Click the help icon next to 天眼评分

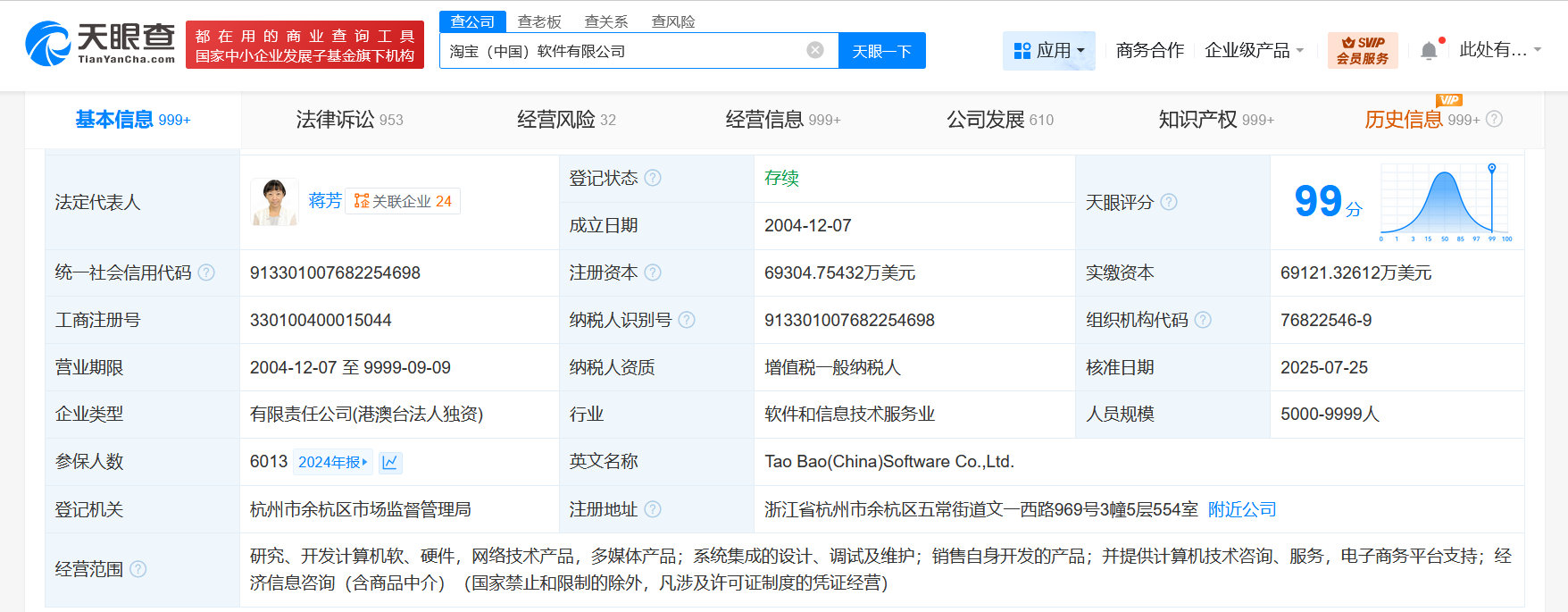coord(1169,202)
